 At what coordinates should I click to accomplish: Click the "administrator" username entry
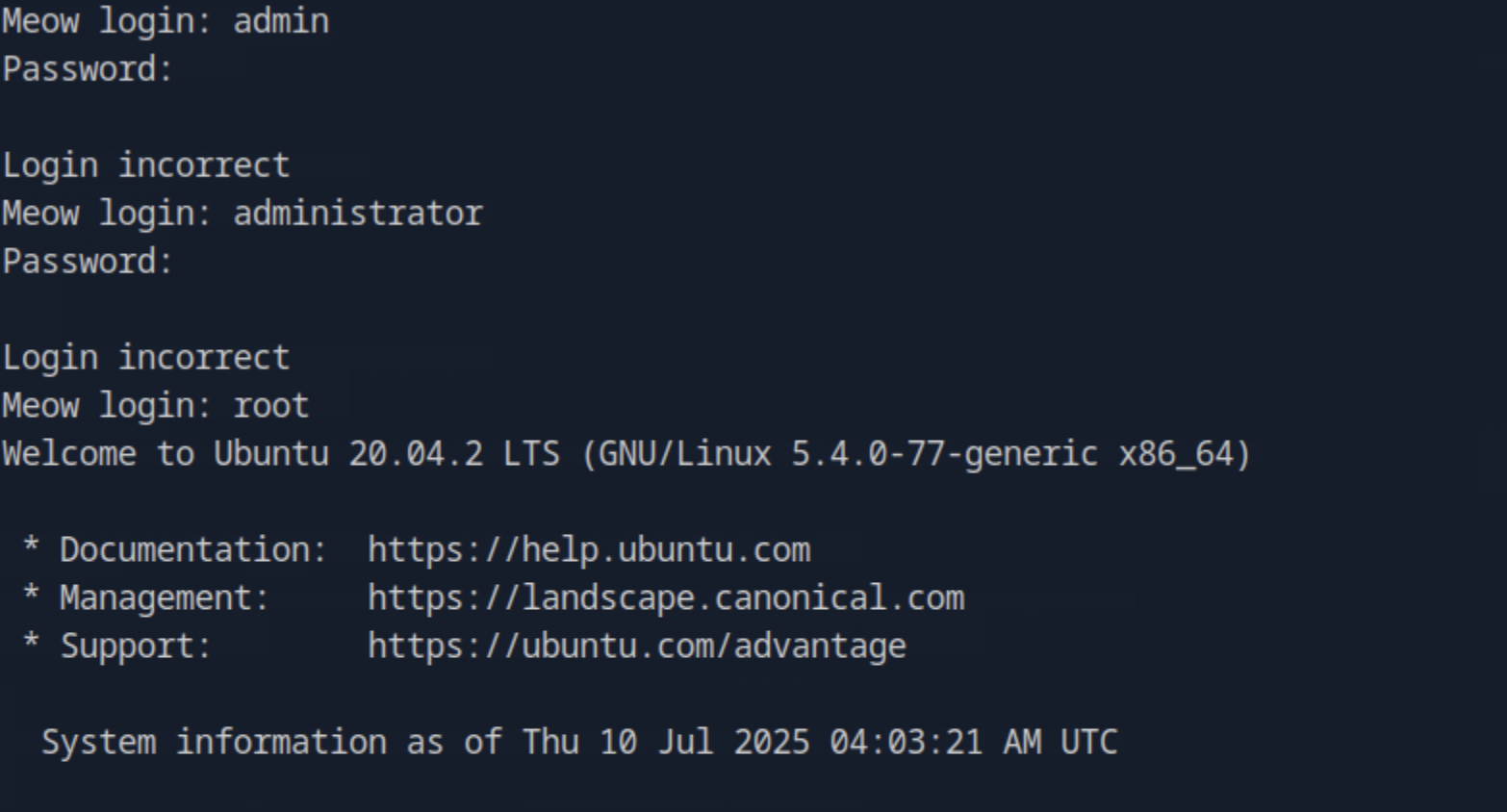click(357, 214)
